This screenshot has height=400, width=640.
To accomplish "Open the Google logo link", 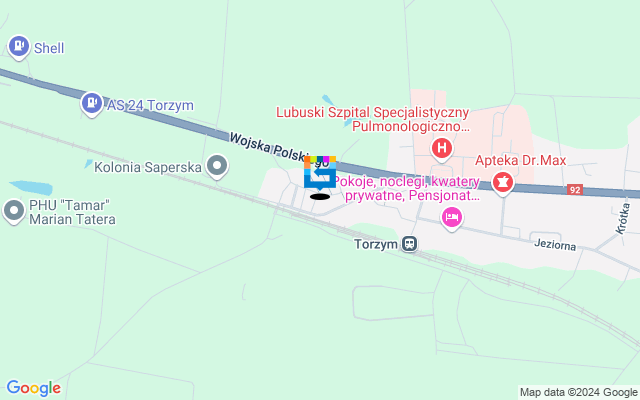I will (34, 388).
